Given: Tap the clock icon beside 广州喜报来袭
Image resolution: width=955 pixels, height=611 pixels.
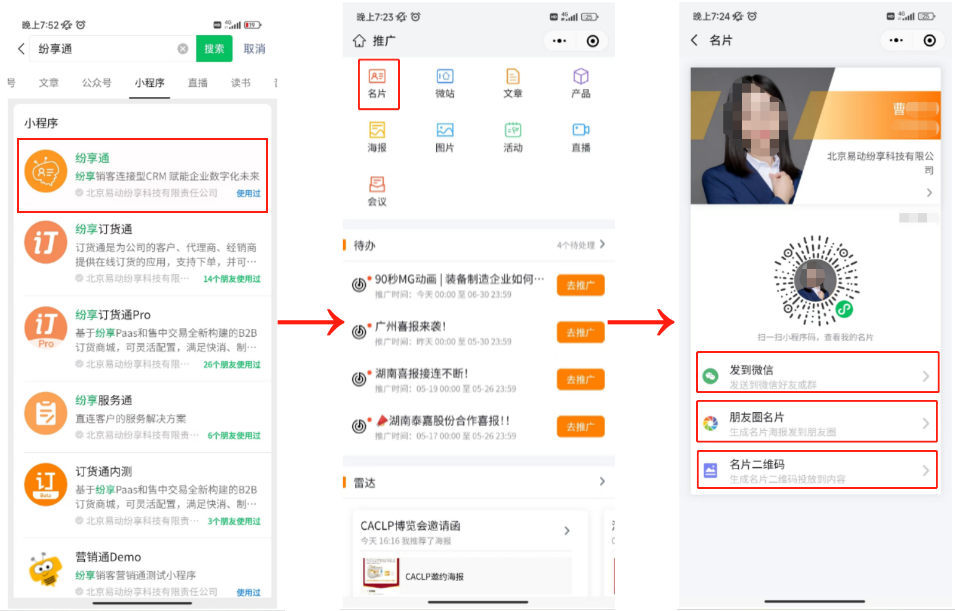Looking at the screenshot, I should click(x=359, y=332).
